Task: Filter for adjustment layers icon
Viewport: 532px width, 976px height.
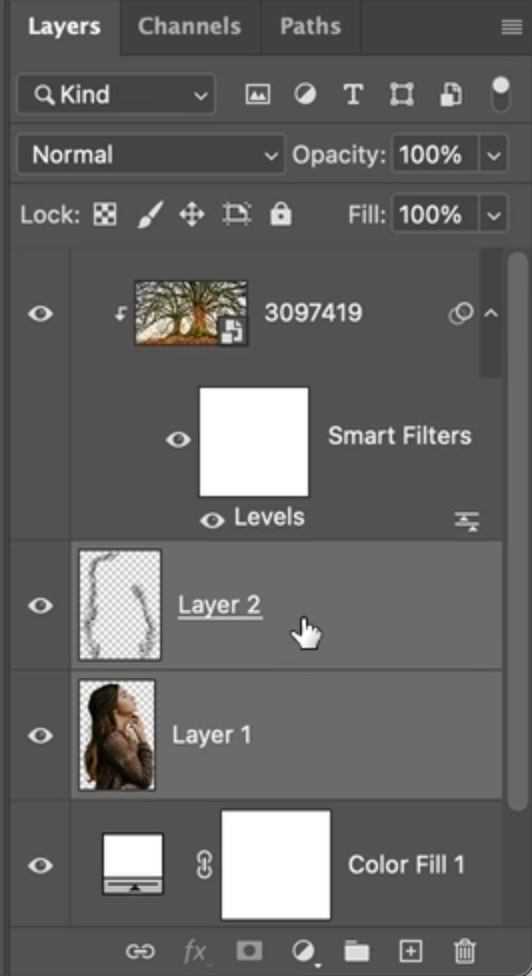Action: pos(305,95)
